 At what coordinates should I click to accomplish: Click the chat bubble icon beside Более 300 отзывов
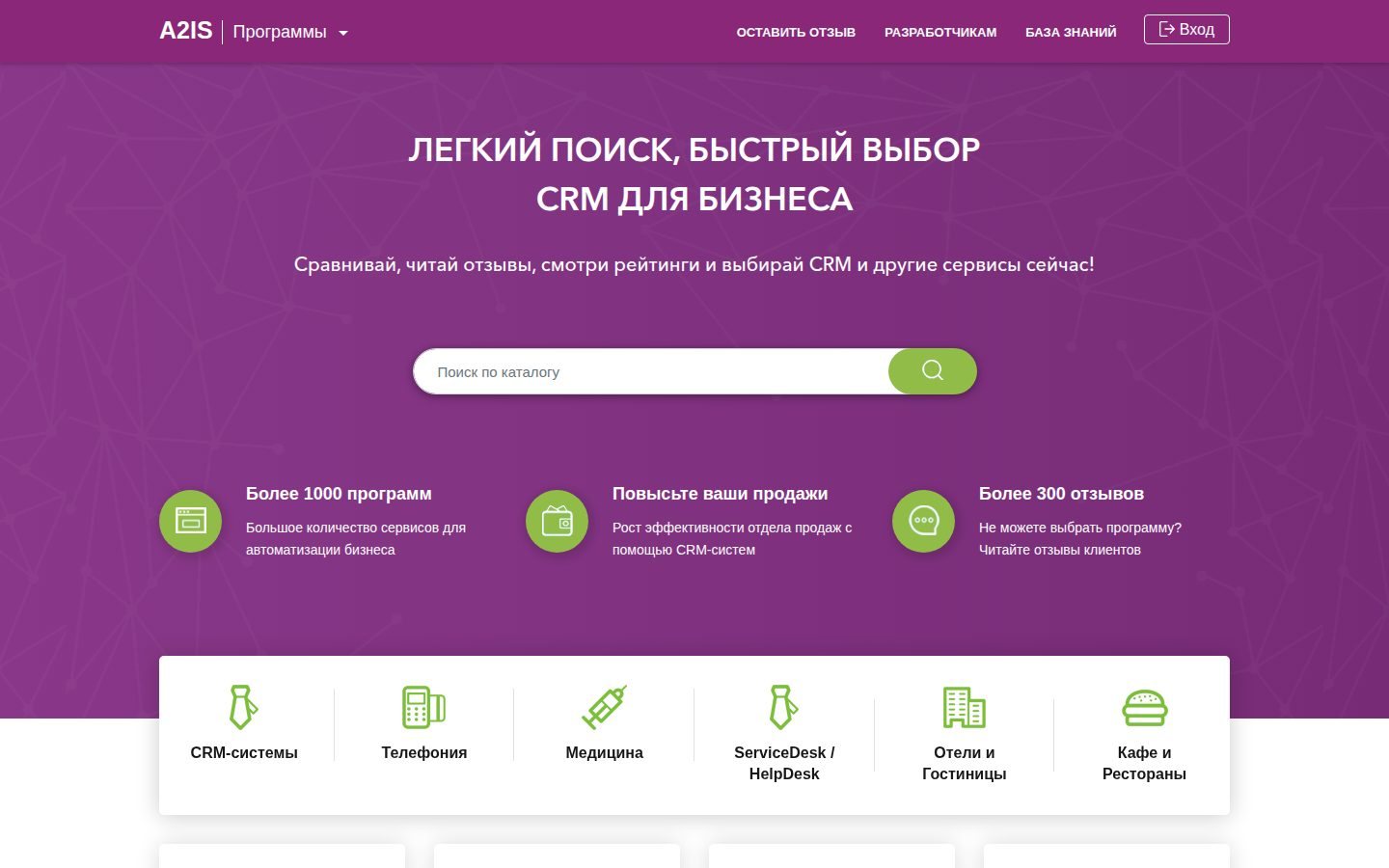(x=924, y=522)
